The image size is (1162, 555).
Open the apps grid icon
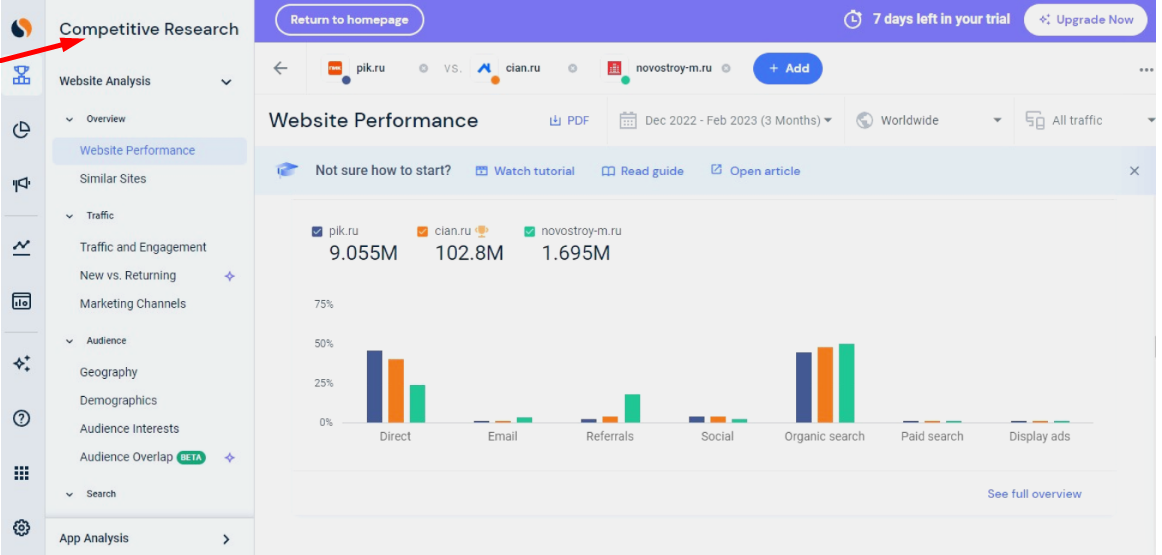tap(21, 473)
